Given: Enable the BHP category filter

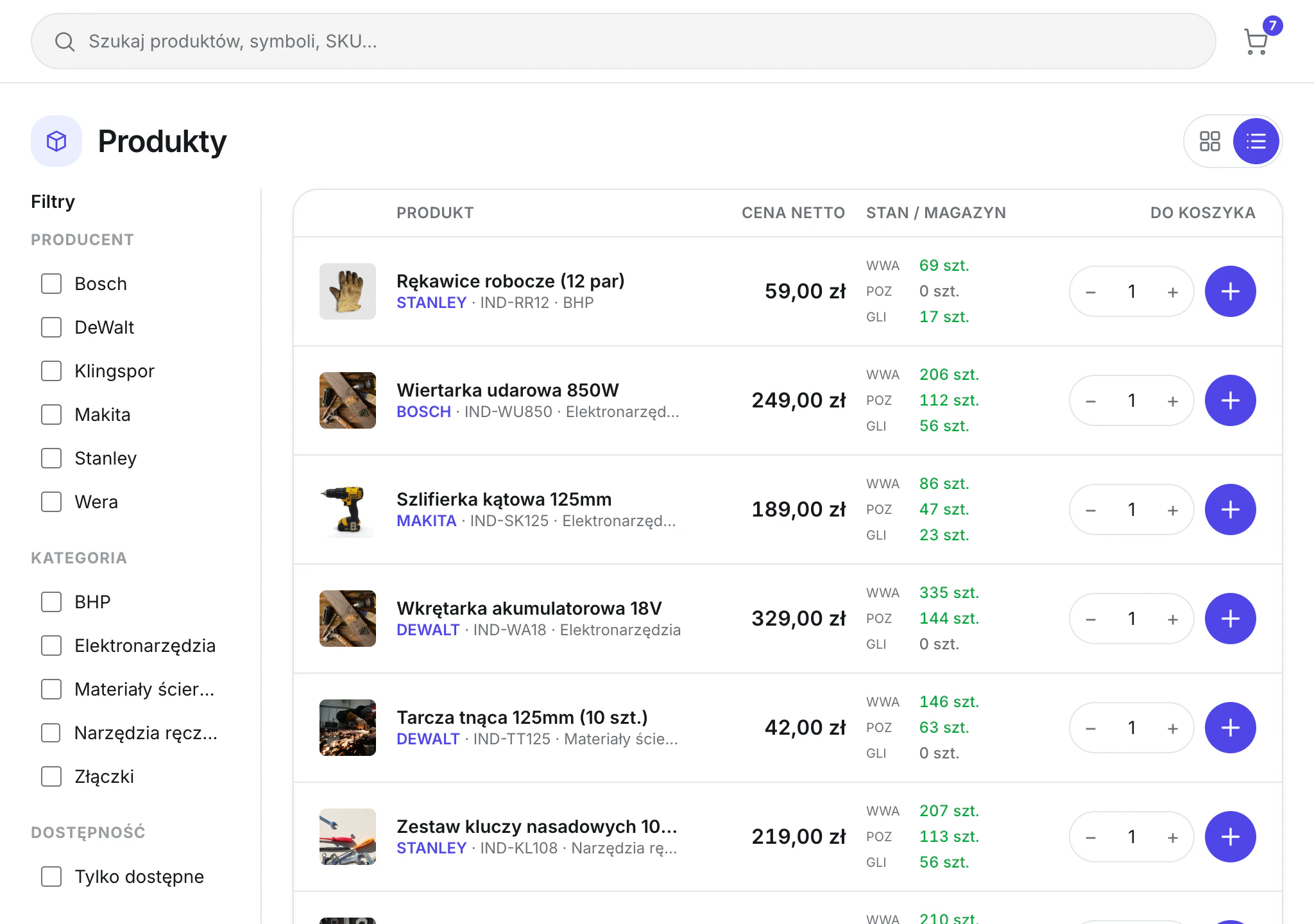Looking at the screenshot, I should pyautogui.click(x=51, y=602).
